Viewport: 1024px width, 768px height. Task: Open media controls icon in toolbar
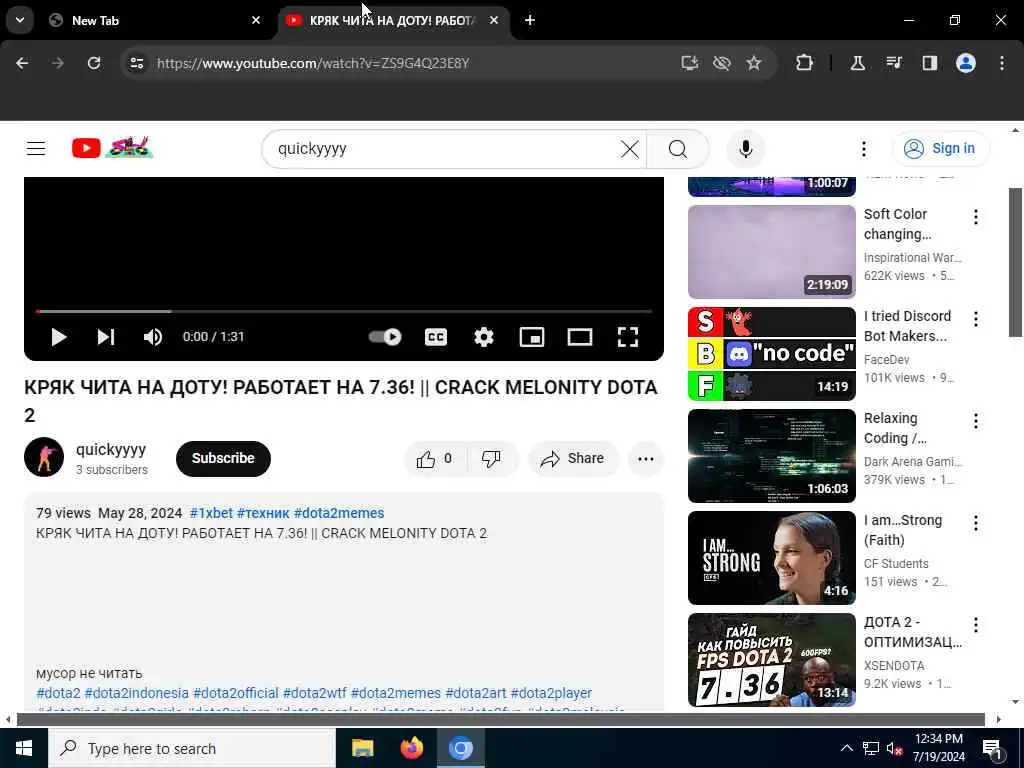coord(893,63)
